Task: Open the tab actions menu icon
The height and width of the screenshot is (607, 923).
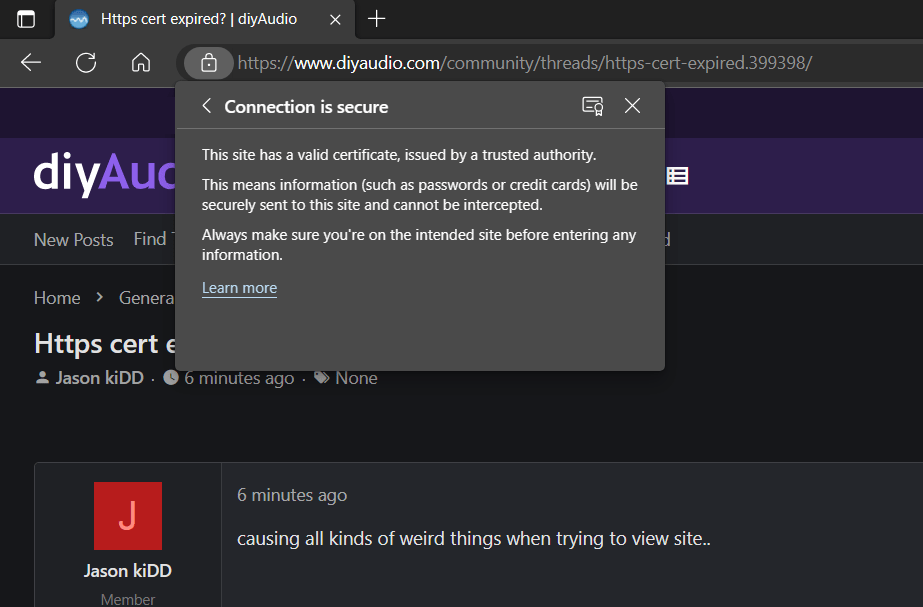Action: pyautogui.click(x=26, y=19)
